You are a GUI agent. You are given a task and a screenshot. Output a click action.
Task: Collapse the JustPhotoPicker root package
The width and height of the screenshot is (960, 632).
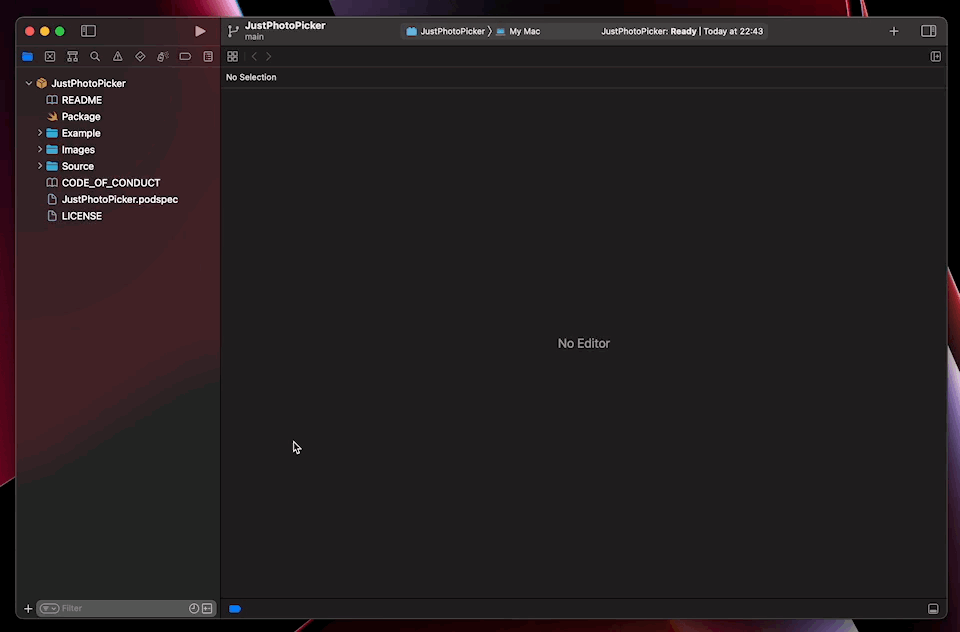click(29, 83)
